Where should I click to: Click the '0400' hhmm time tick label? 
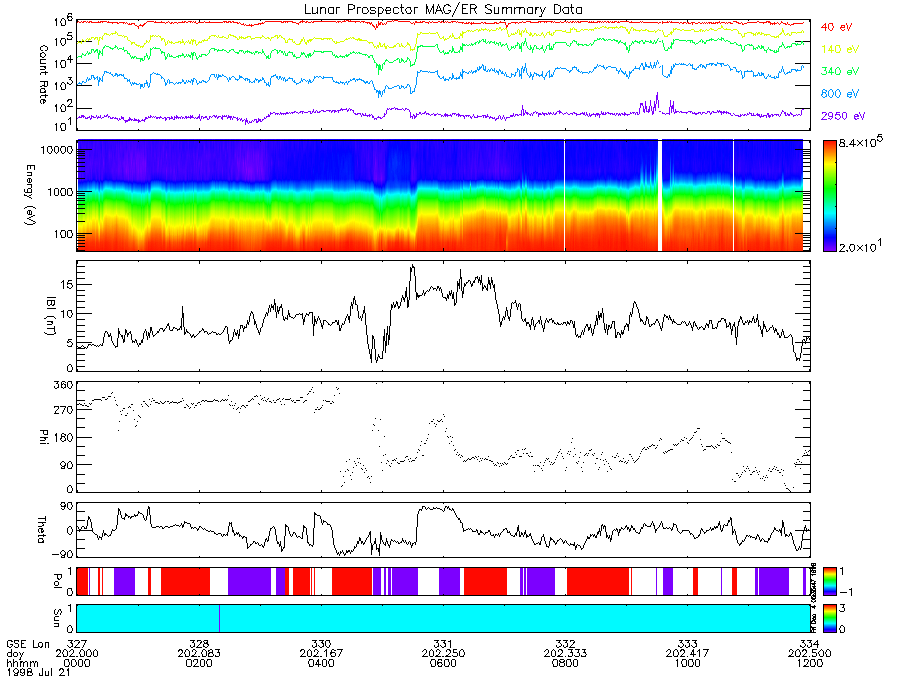[x=321, y=663]
